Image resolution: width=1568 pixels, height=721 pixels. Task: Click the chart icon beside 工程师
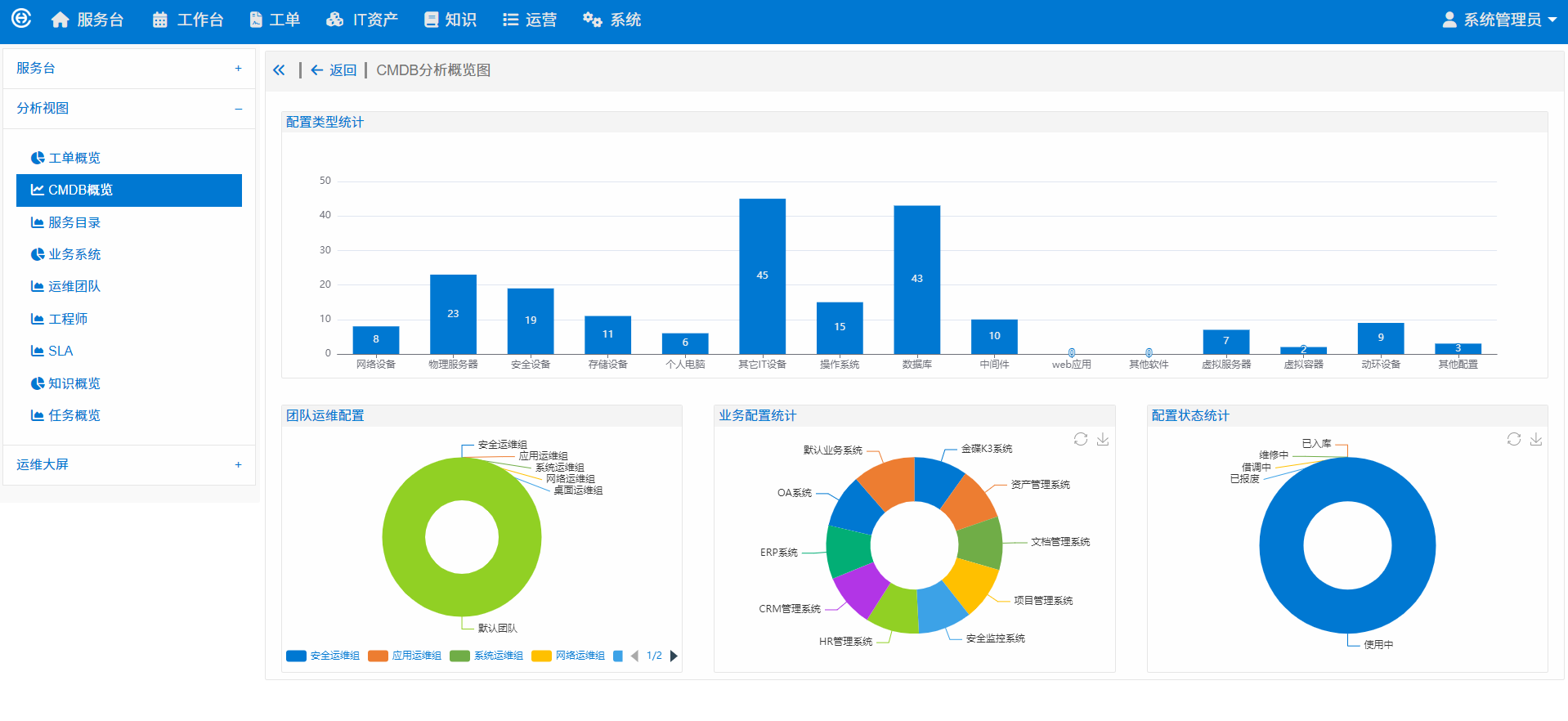click(x=38, y=319)
